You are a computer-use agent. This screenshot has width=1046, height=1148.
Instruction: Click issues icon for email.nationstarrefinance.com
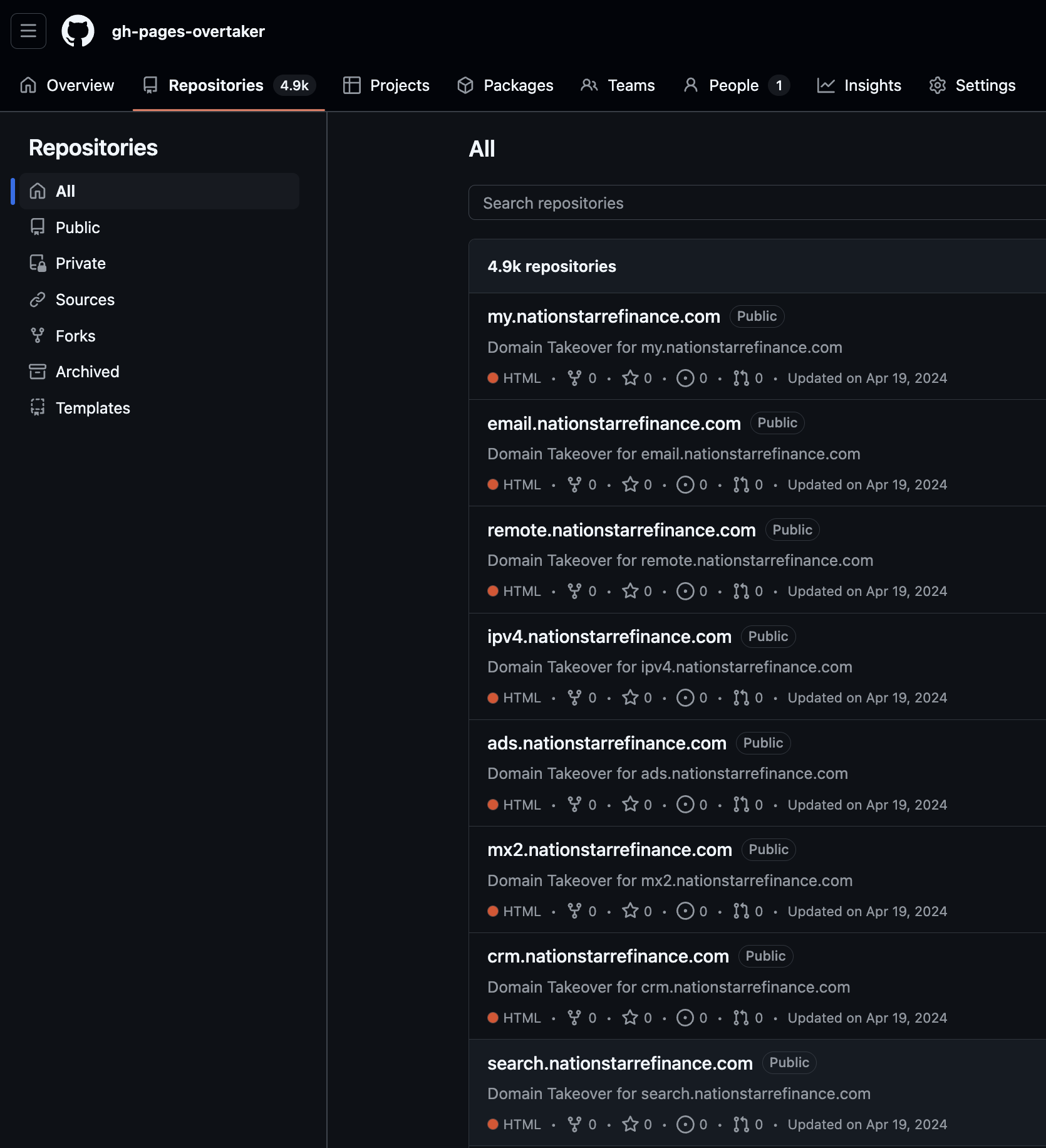pos(685,484)
